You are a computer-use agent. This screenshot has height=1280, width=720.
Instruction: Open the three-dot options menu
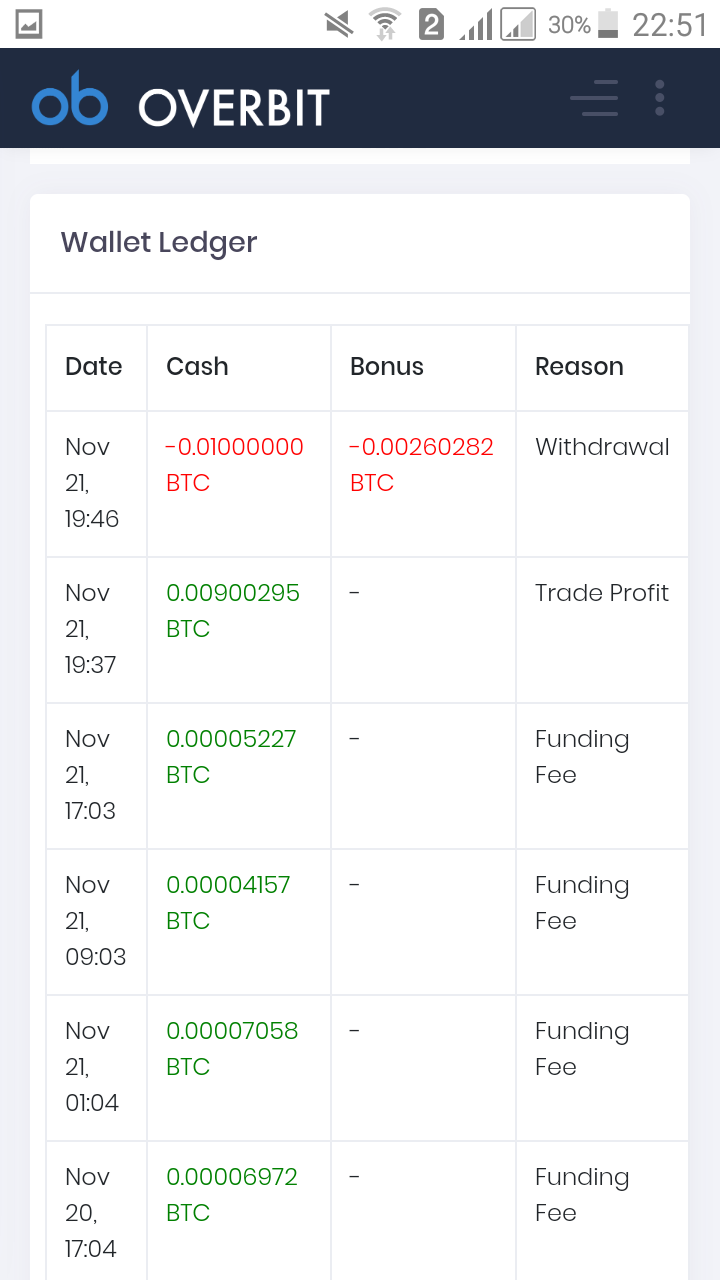[x=660, y=98]
